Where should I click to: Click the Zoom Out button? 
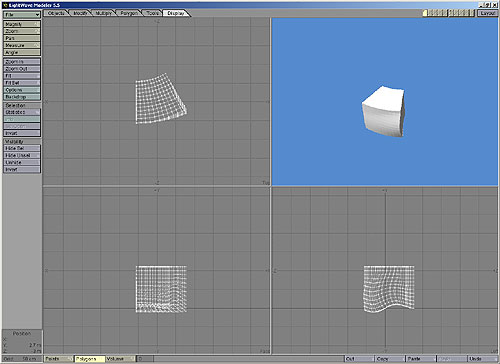22,69
